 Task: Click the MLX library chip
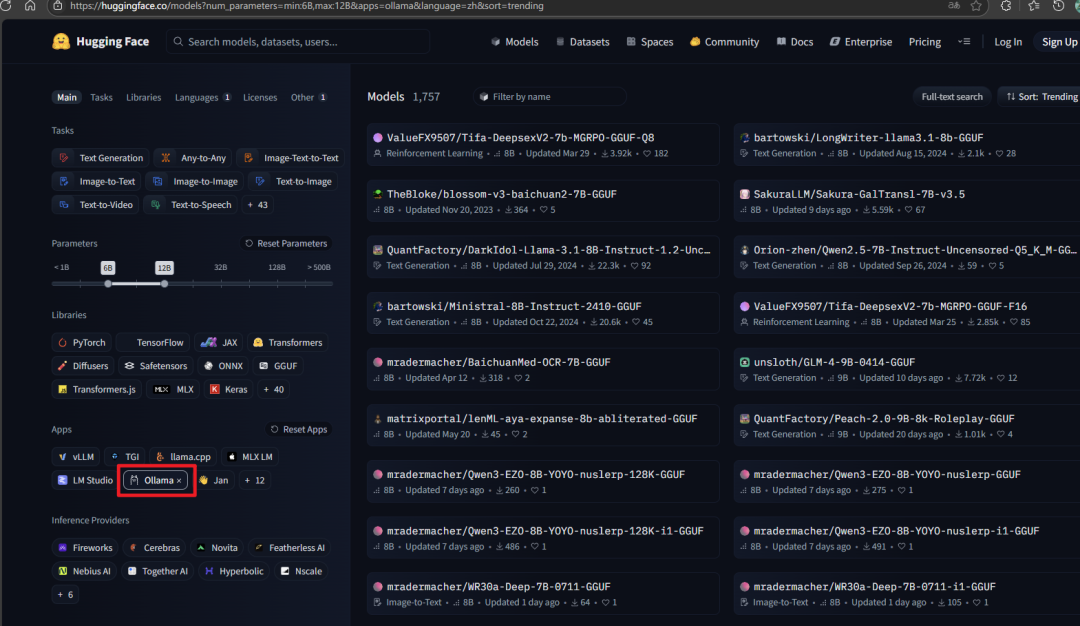174,389
